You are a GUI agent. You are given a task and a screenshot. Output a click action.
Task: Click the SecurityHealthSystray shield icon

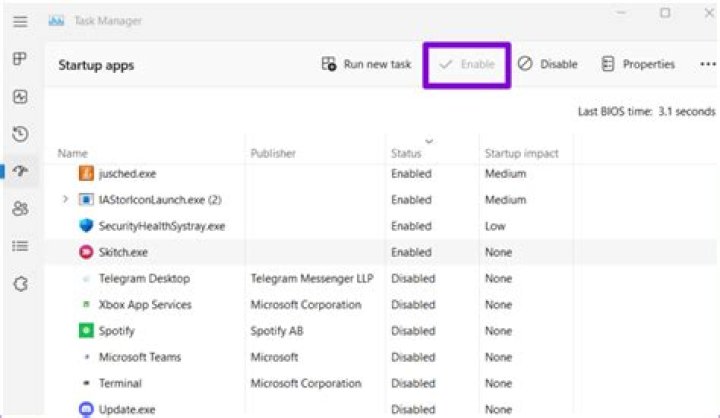(86, 226)
